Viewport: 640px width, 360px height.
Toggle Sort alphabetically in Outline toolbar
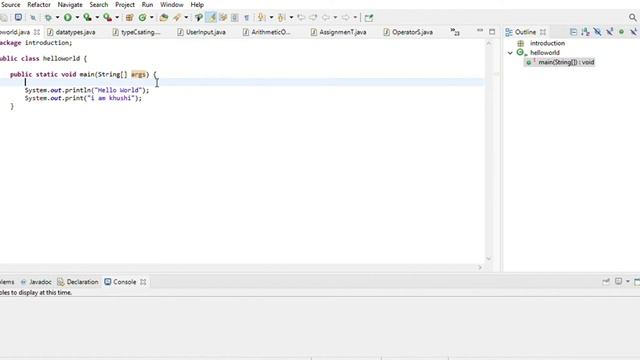[x=585, y=32]
